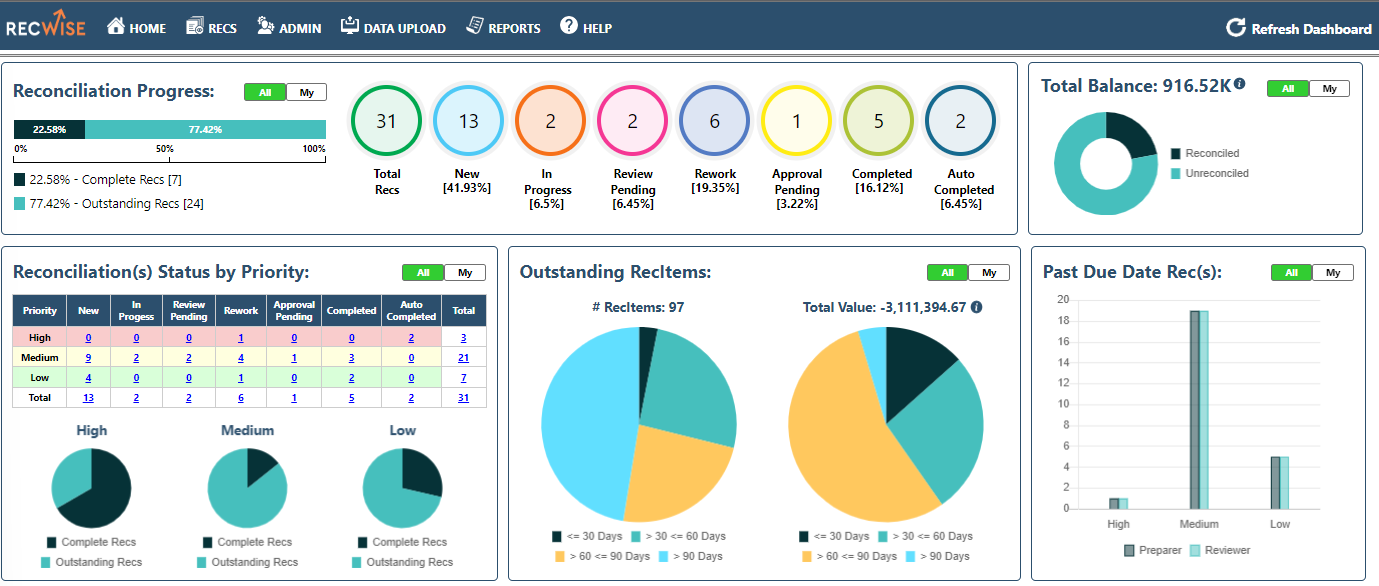Open the High priority Rework link
Screen dimensions: 1379x586
click(x=241, y=337)
